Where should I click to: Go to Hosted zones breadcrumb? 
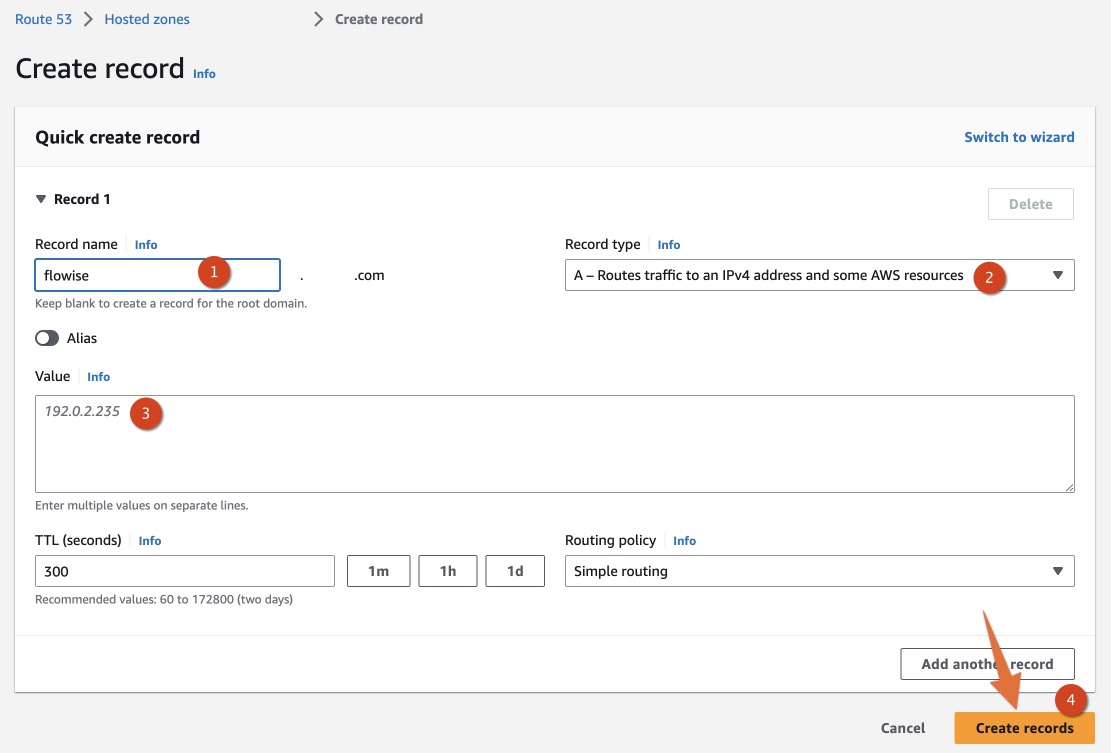(x=147, y=19)
